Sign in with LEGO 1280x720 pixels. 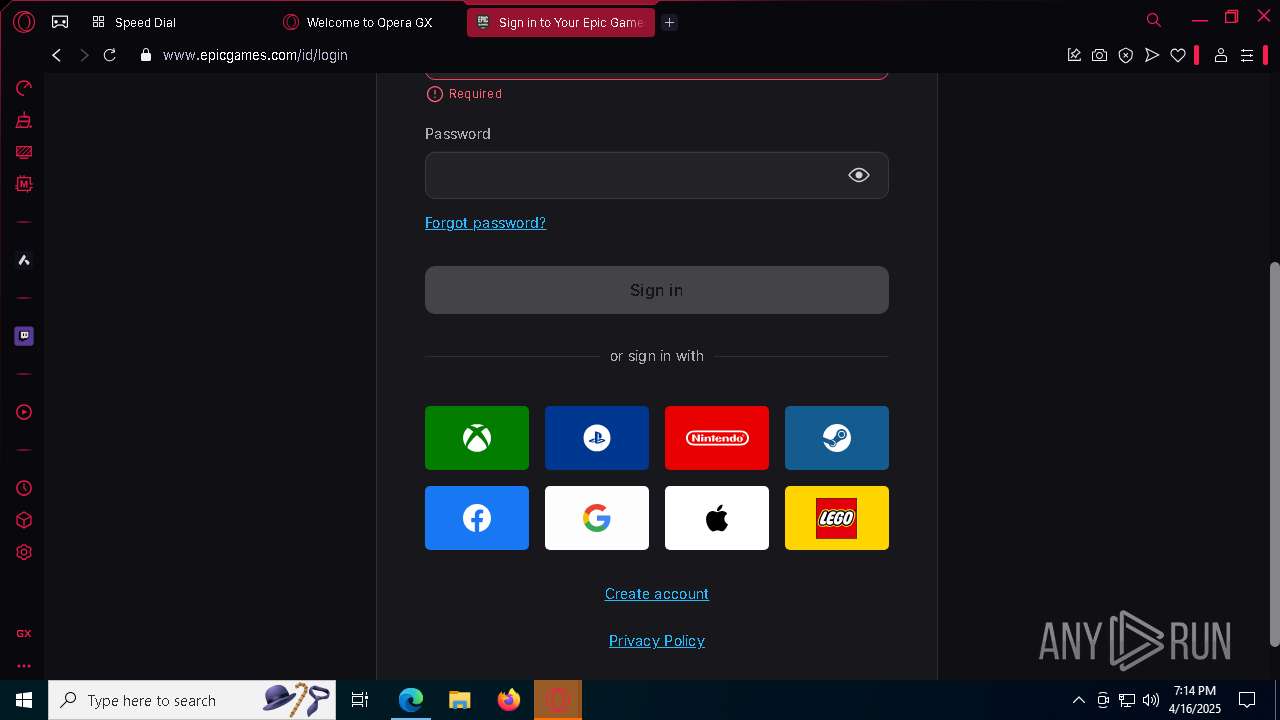tap(837, 518)
